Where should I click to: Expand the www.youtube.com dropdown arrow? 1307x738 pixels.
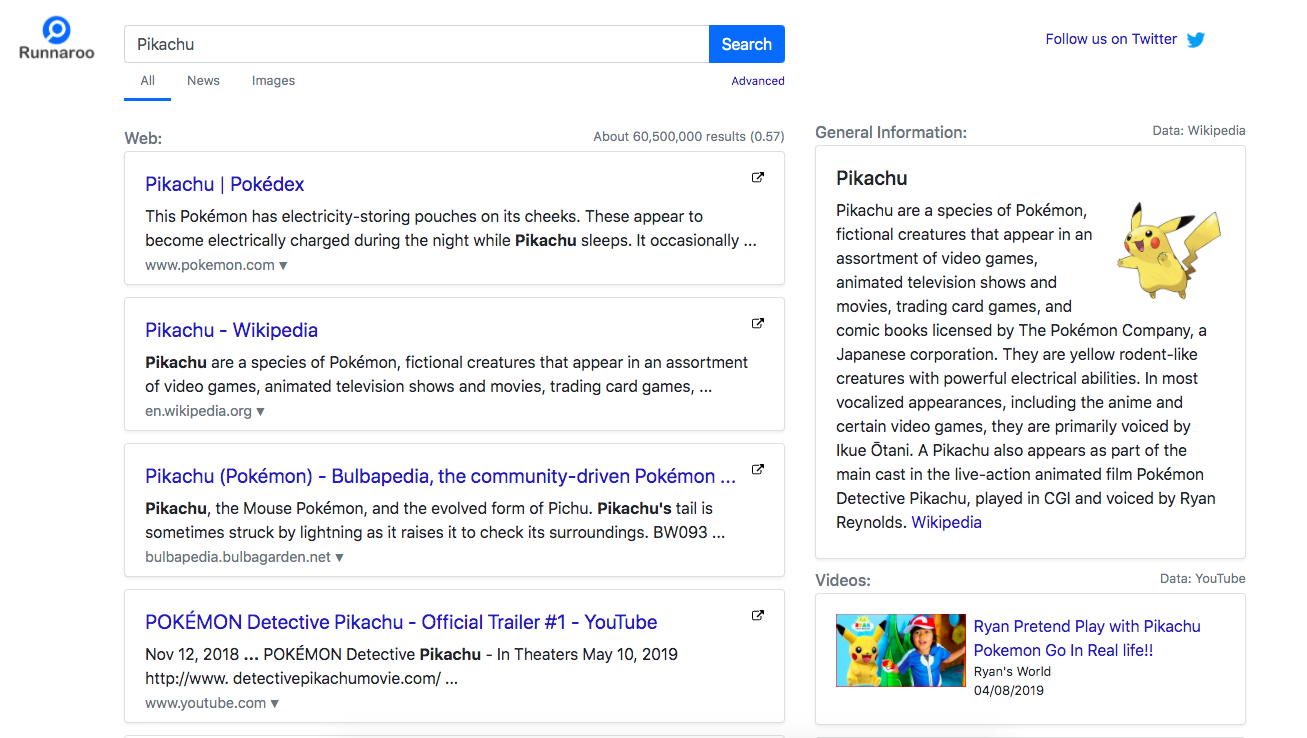pyautogui.click(x=275, y=704)
